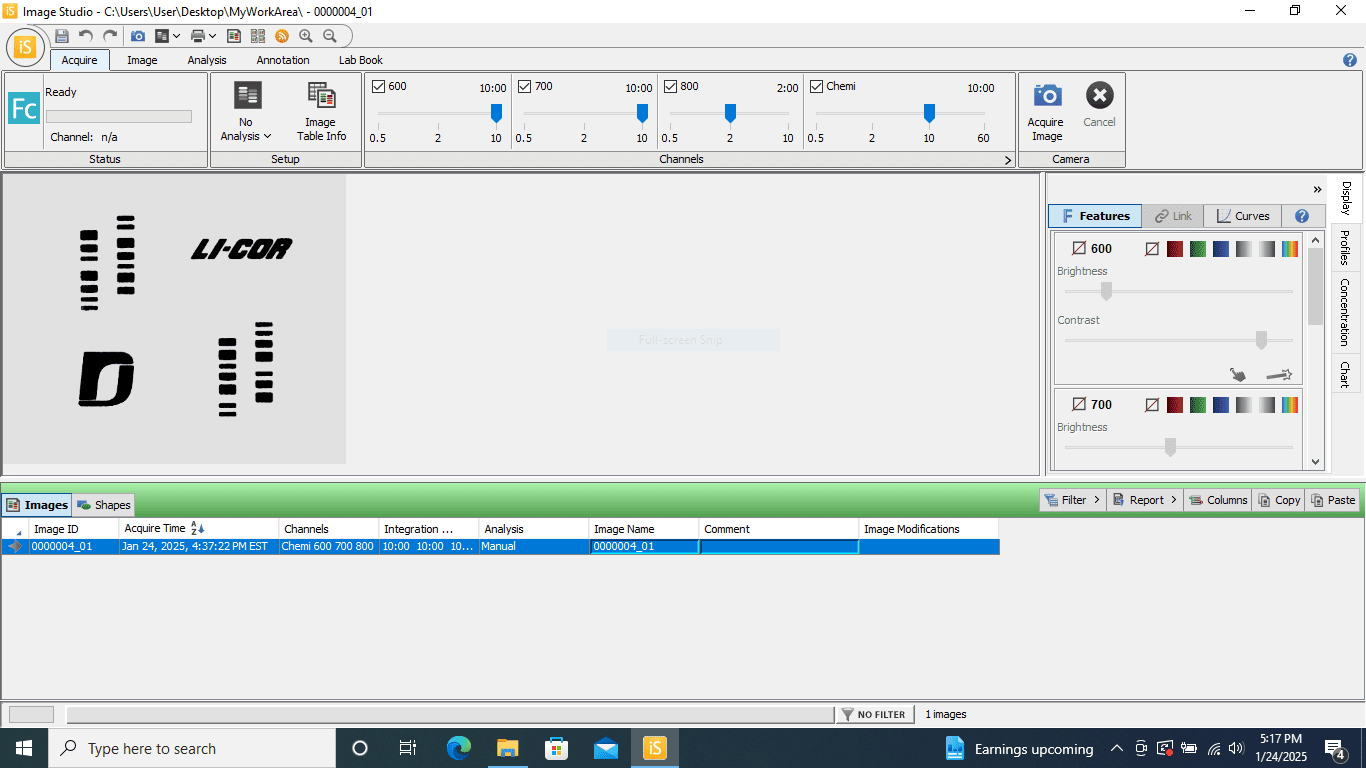Viewport: 1366px width, 768px height.
Task: Open the blue help icon beside Curves
Action: [x=1302, y=216]
